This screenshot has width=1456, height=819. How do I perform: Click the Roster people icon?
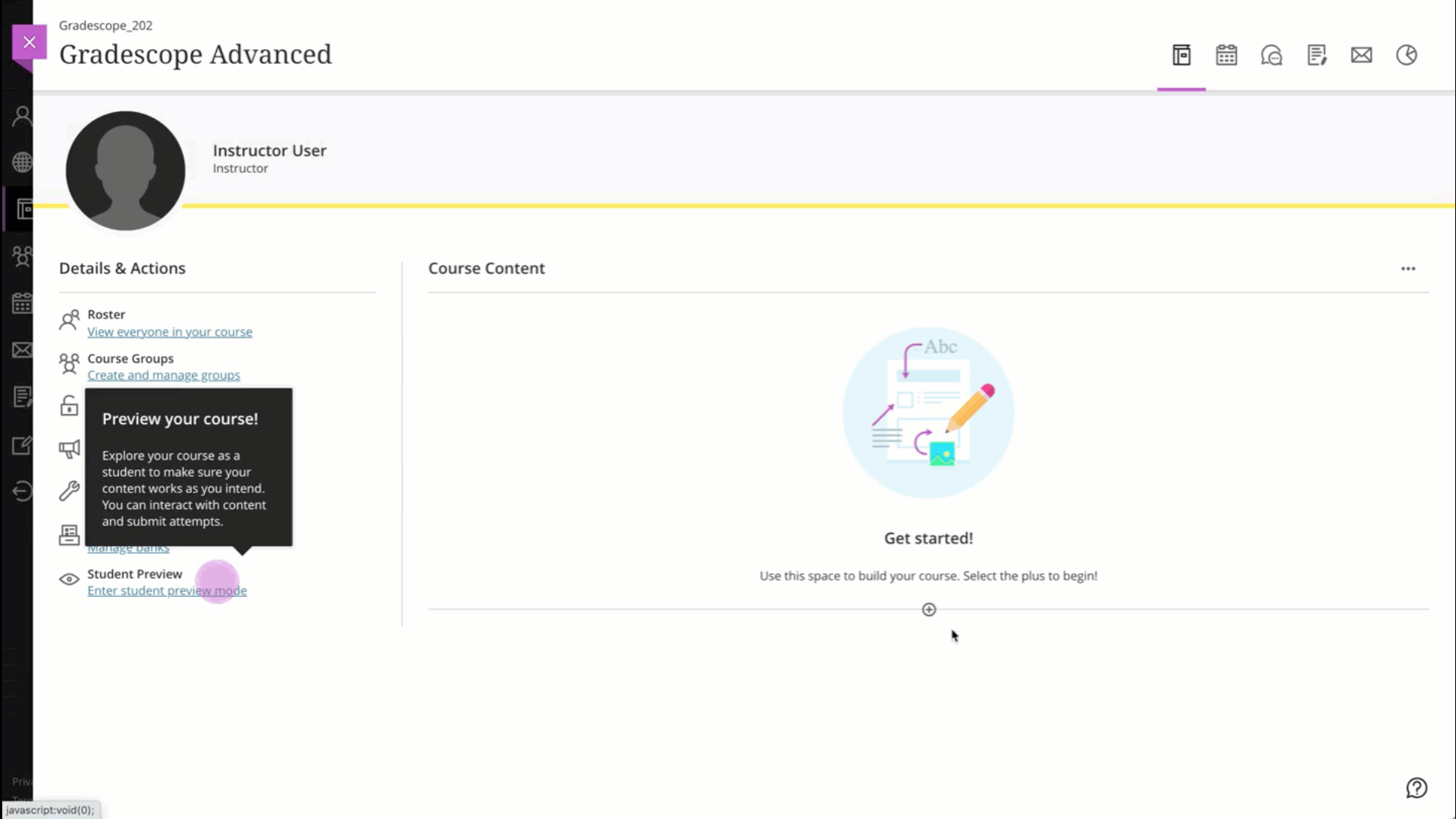tap(69, 321)
